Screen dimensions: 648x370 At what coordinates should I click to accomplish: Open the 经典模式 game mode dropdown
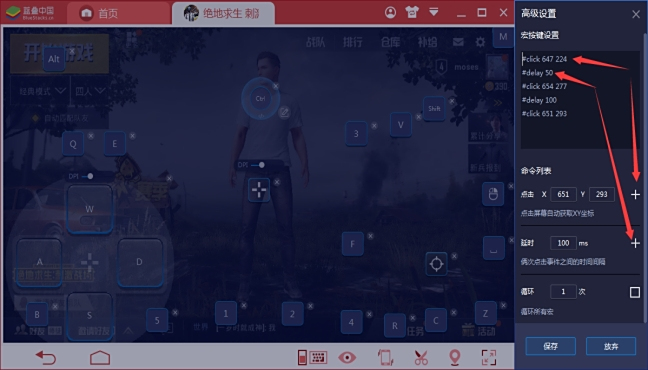pyautogui.click(x=42, y=91)
